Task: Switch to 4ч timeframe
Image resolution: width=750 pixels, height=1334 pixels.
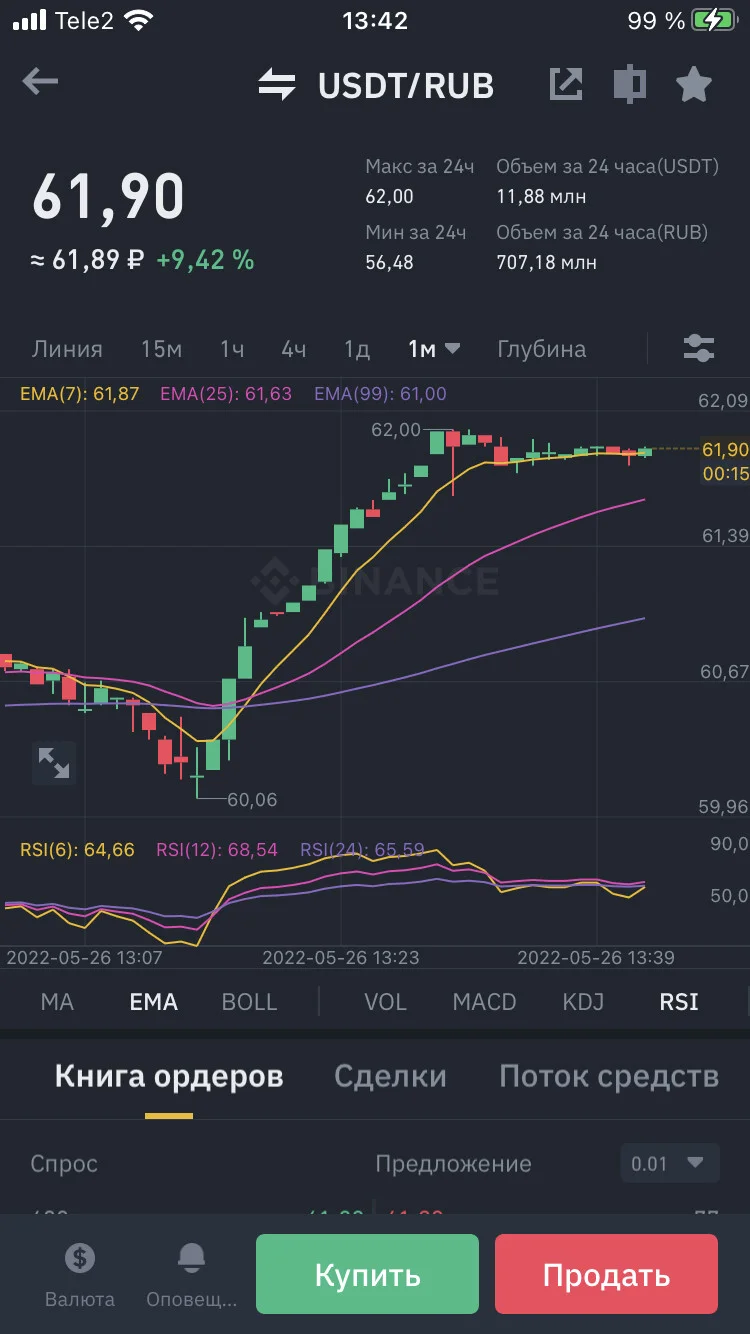Action: tap(293, 349)
